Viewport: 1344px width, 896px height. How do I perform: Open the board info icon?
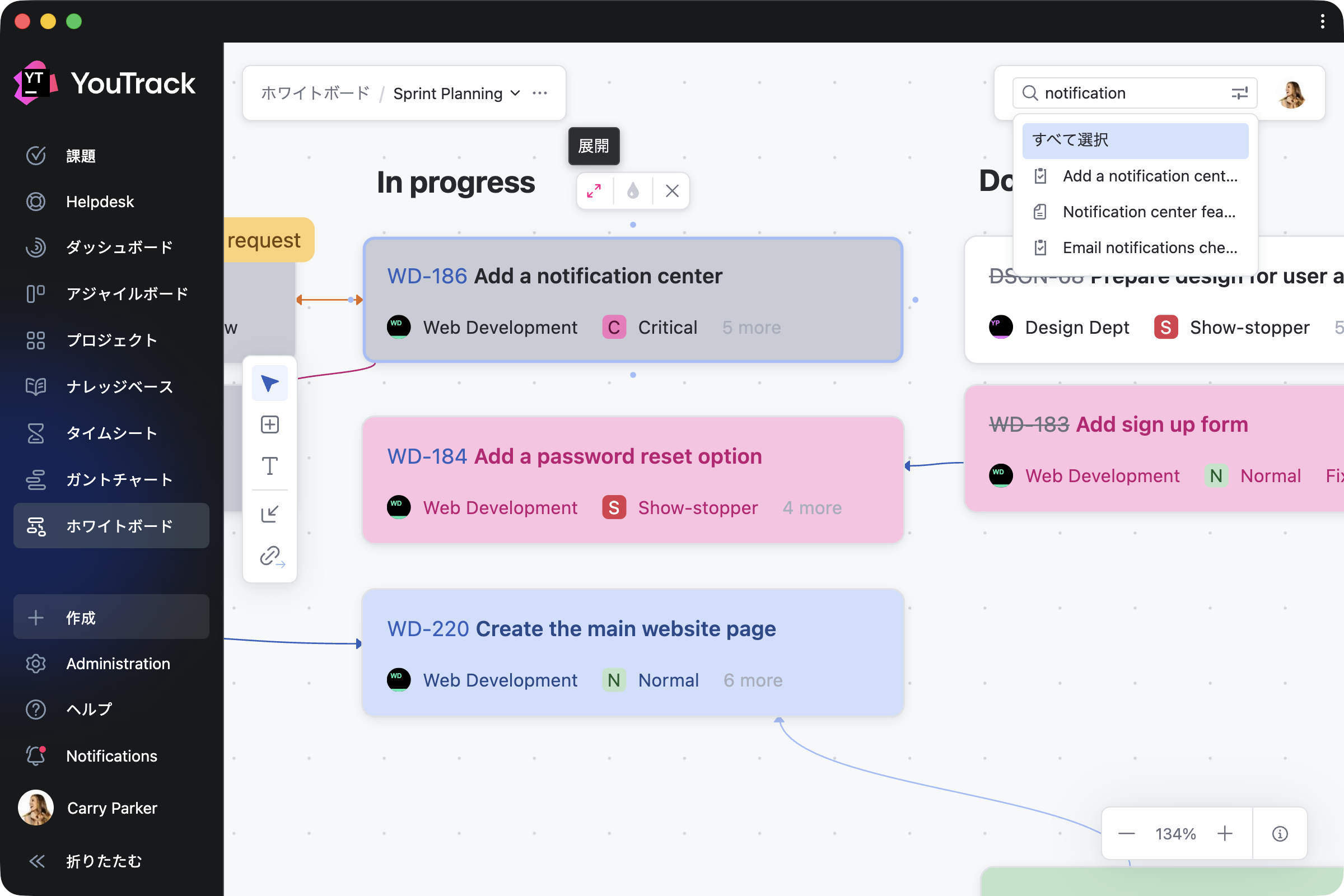(x=1280, y=834)
